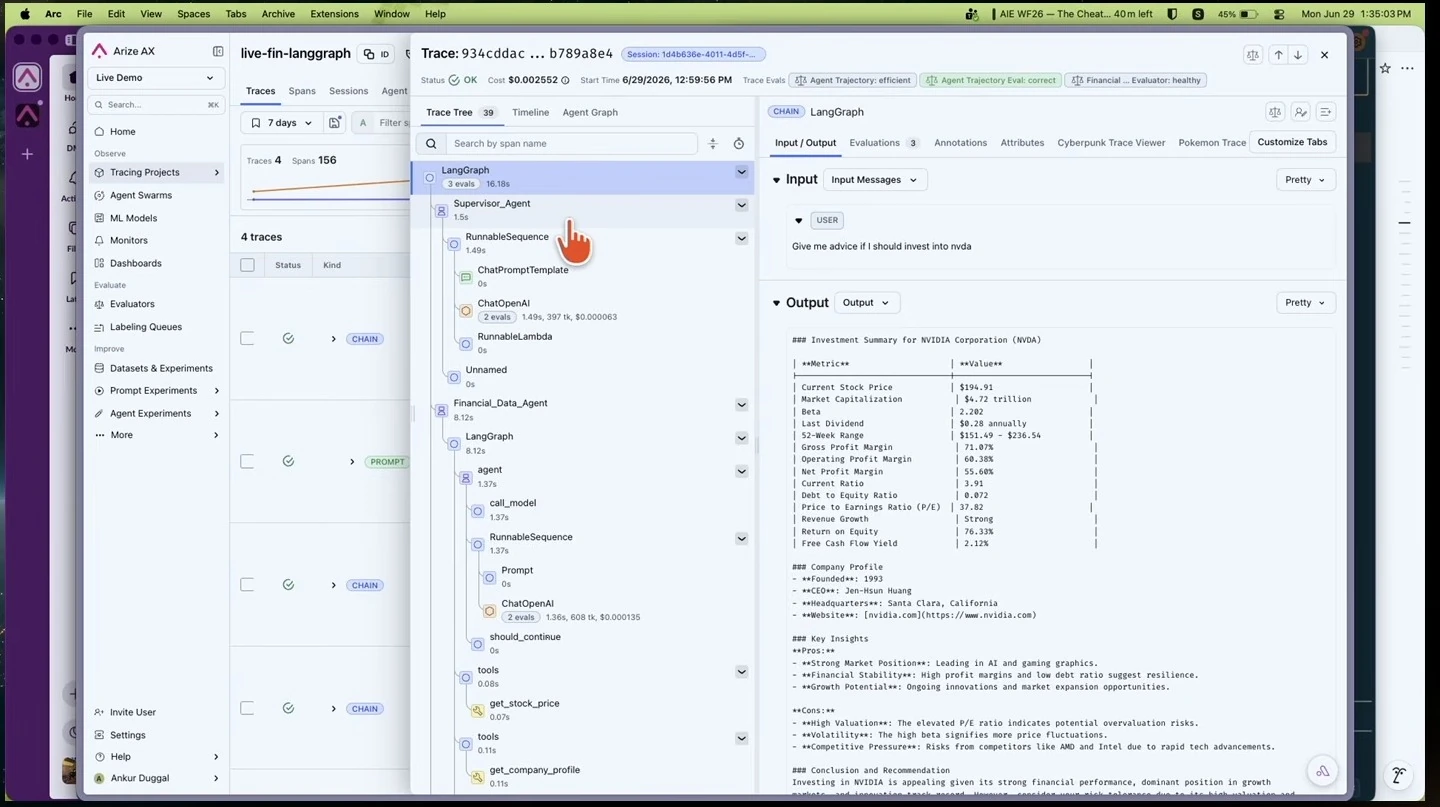Collapse the Output section triangle
This screenshot has width=1440, height=807.
pyautogui.click(x=776, y=303)
